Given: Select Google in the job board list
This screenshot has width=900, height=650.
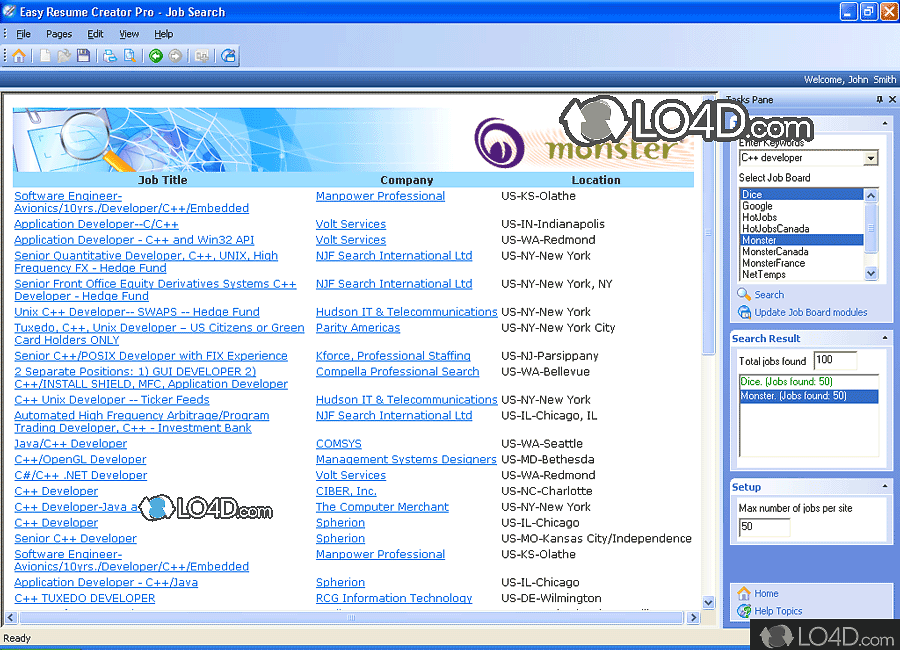Looking at the screenshot, I should [x=801, y=206].
